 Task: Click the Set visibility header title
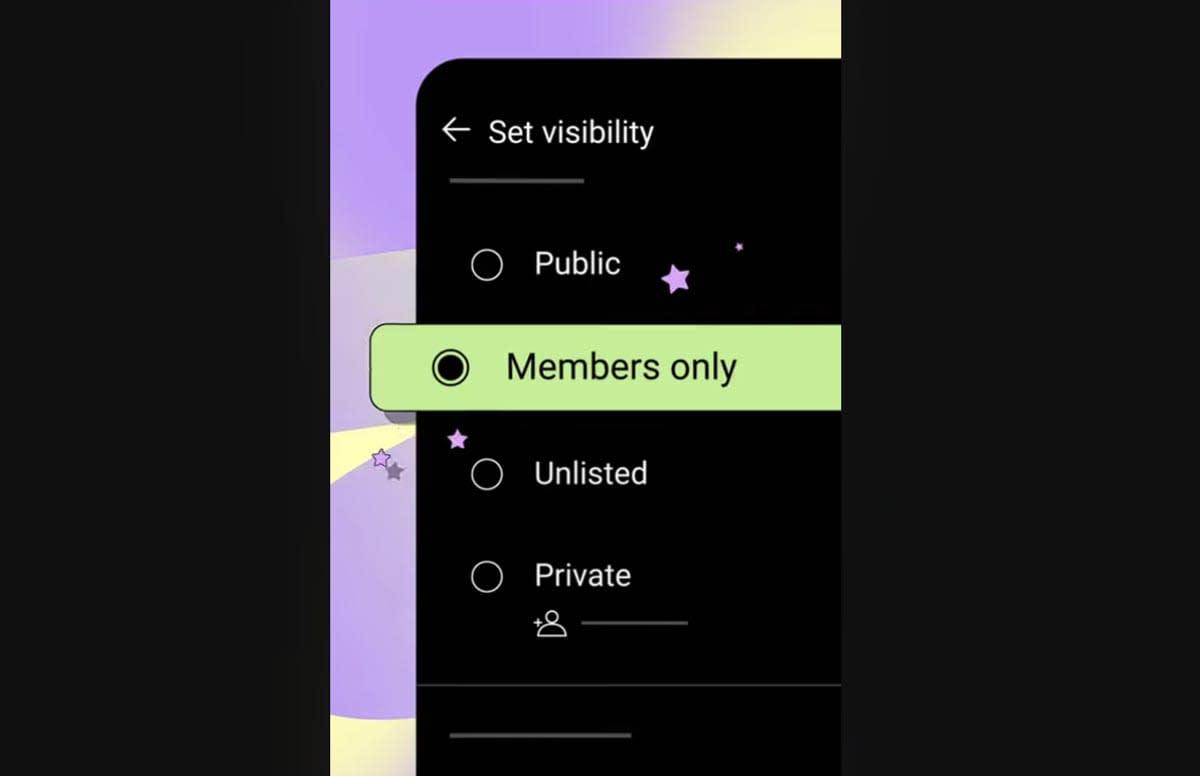(570, 132)
